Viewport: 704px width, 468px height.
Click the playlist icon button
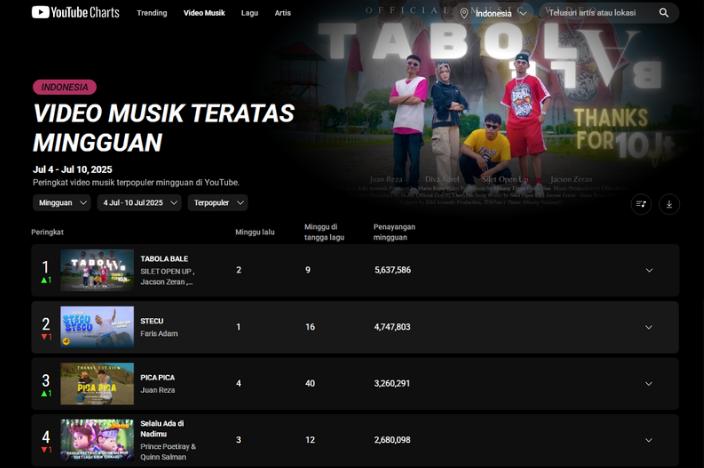click(641, 204)
